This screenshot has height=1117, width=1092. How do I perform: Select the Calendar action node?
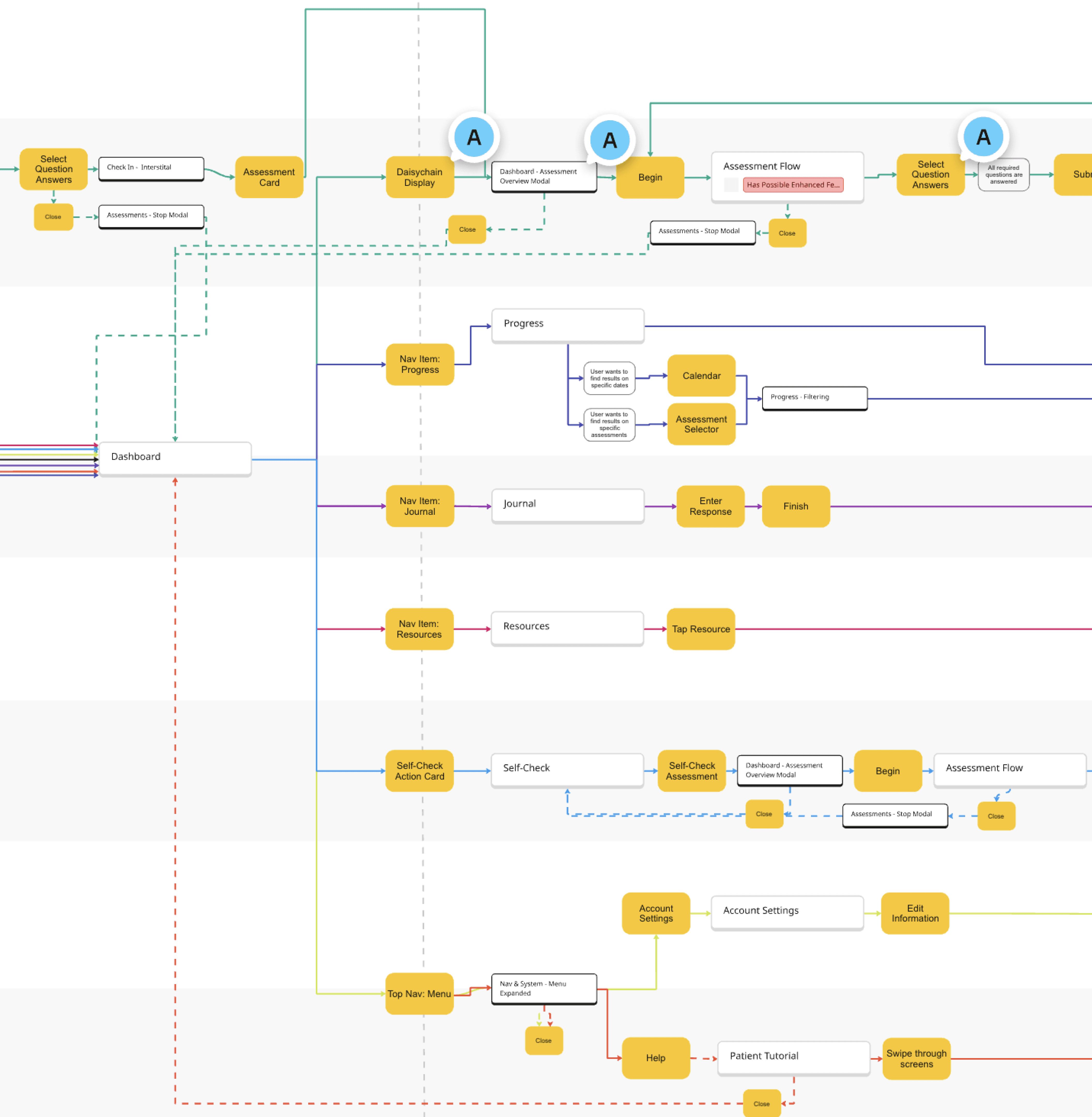point(701,376)
